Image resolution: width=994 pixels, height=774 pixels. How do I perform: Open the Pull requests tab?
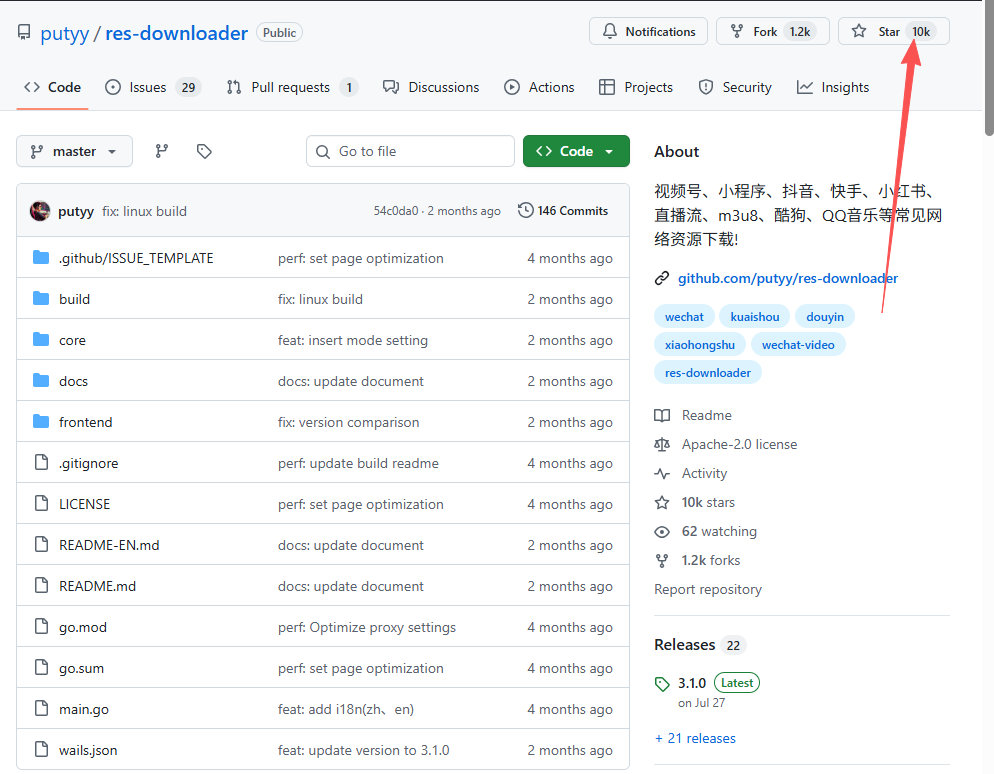point(292,87)
